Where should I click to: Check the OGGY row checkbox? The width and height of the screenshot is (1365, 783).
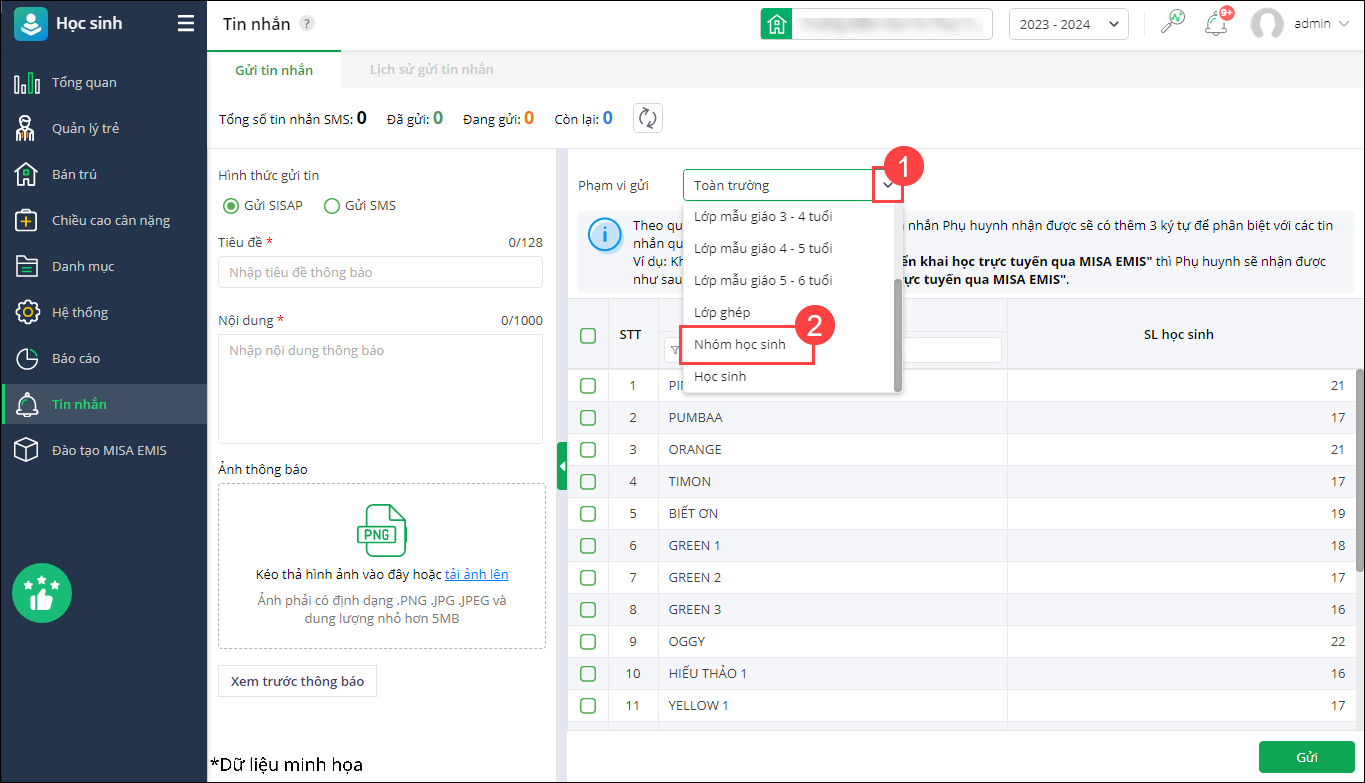tap(588, 641)
